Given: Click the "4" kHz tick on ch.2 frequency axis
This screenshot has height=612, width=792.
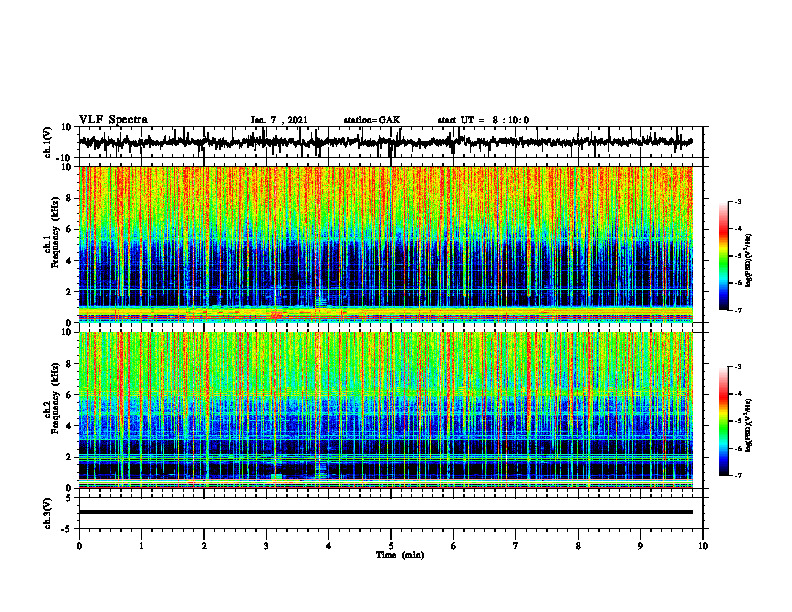Looking at the screenshot, I should [x=69, y=426].
